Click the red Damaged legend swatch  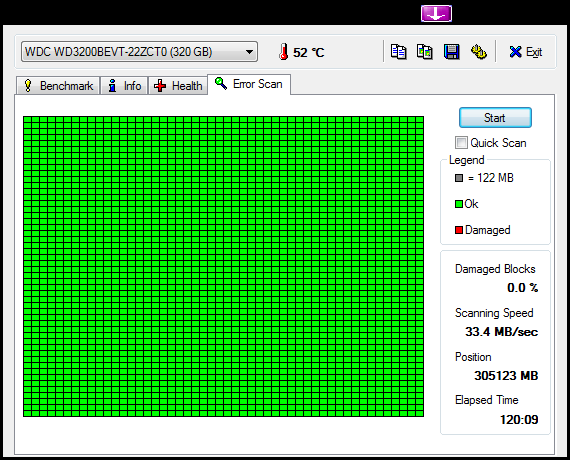click(459, 230)
